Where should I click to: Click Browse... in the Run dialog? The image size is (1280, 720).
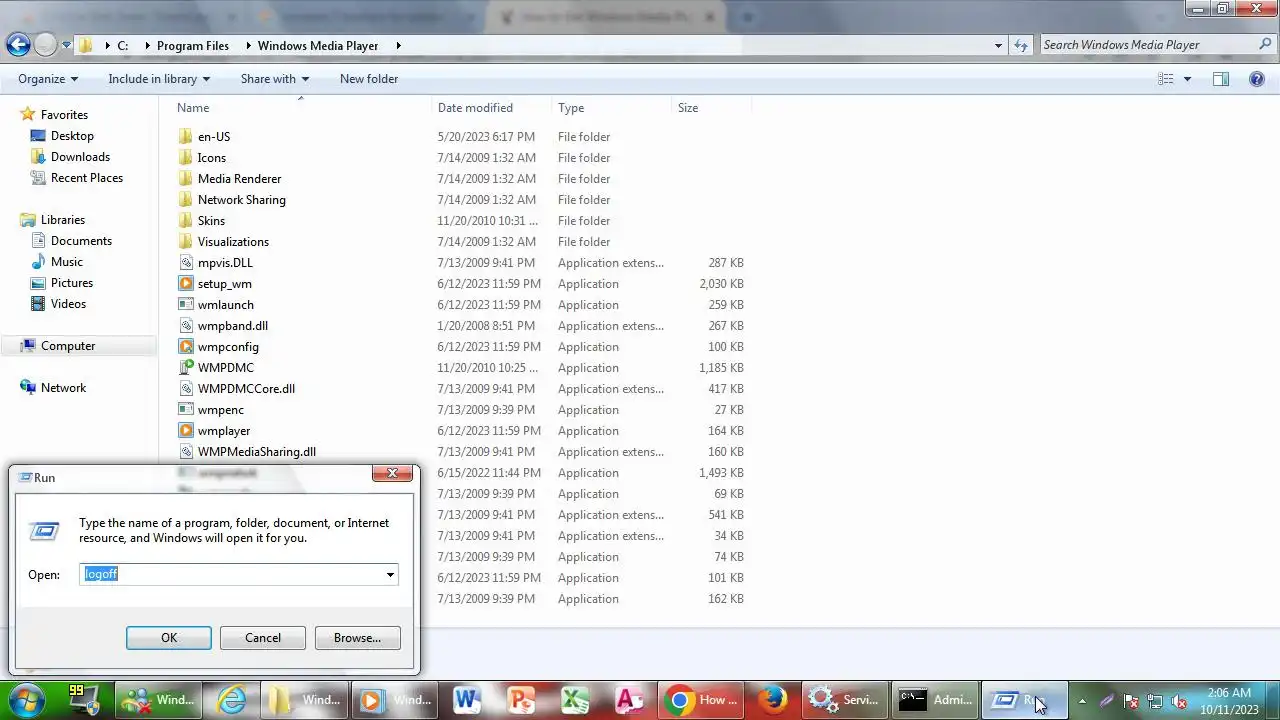[357, 638]
